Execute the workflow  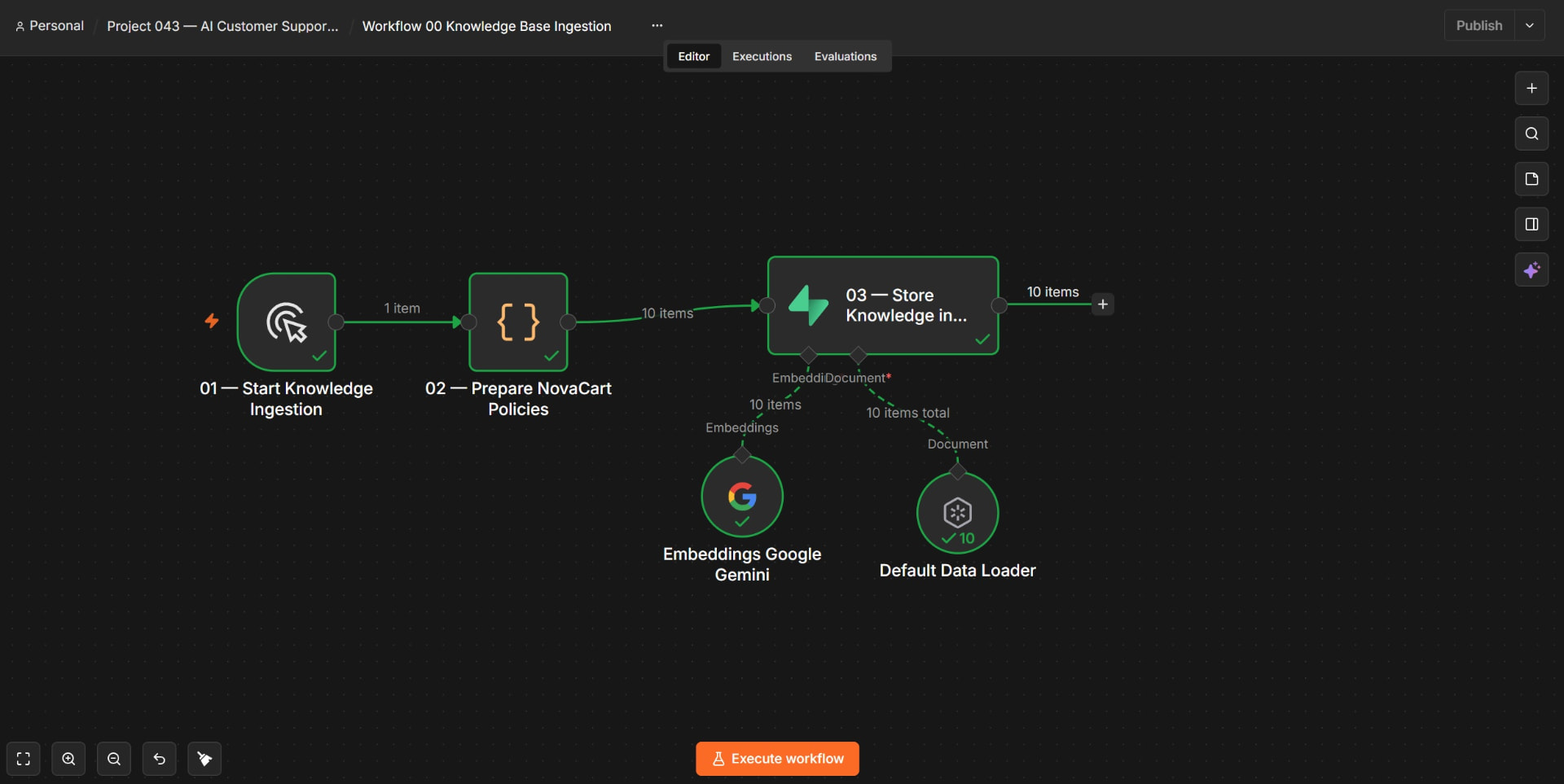777,759
